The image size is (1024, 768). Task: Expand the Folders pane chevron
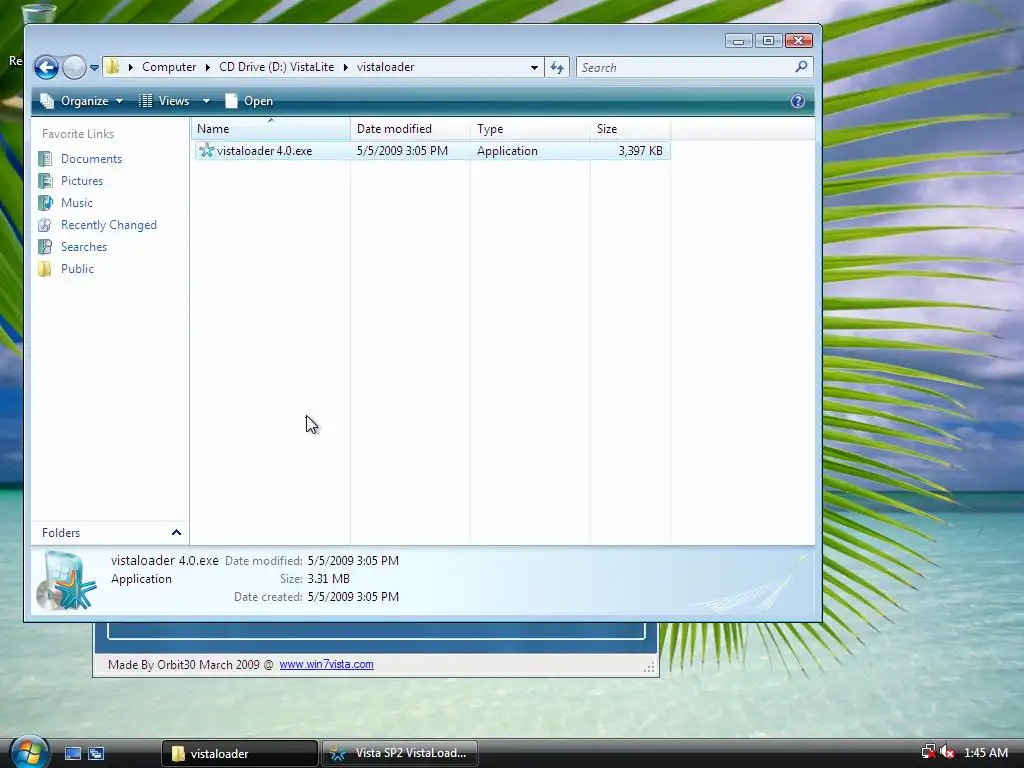(x=176, y=532)
